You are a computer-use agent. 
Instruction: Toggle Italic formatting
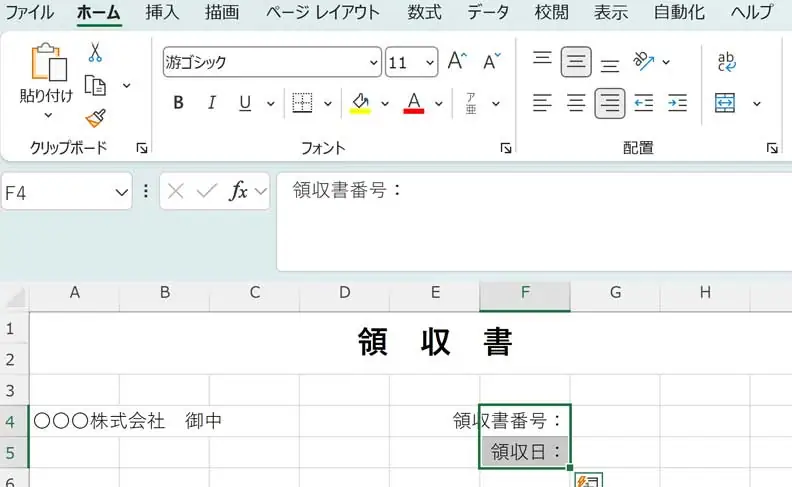tap(212, 103)
